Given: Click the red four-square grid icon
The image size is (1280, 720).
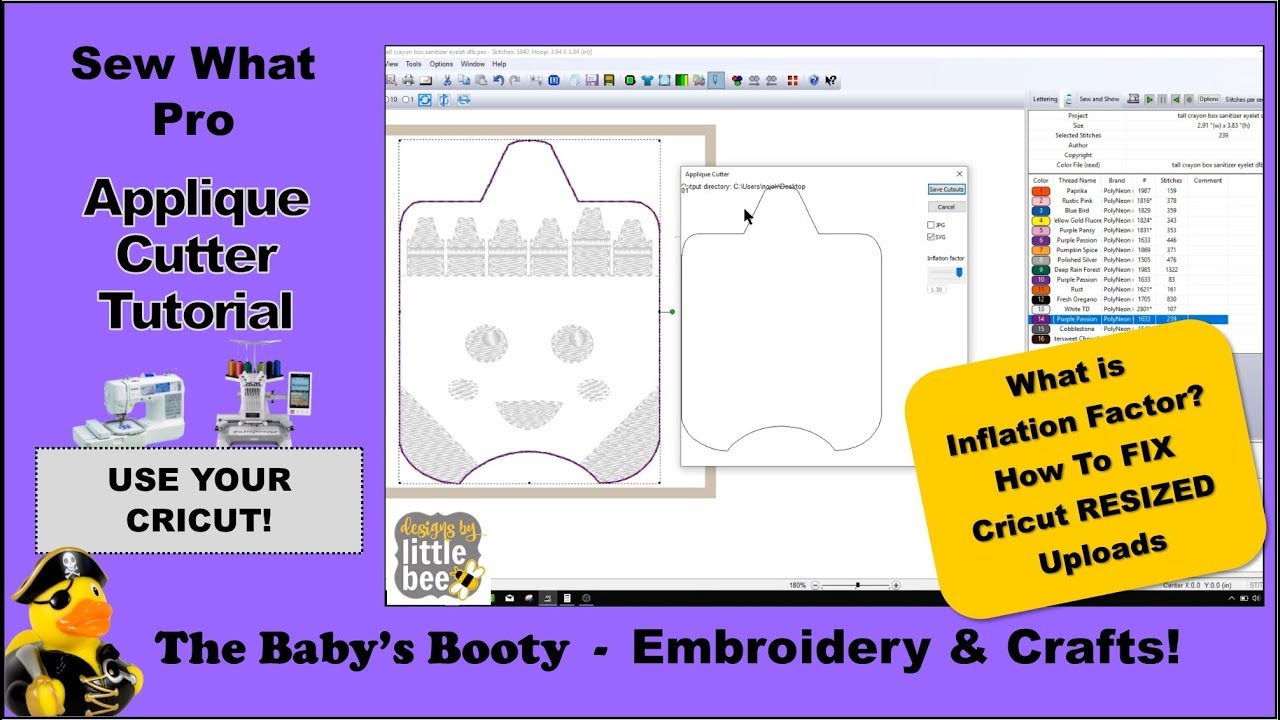Looking at the screenshot, I should pyautogui.click(x=792, y=80).
